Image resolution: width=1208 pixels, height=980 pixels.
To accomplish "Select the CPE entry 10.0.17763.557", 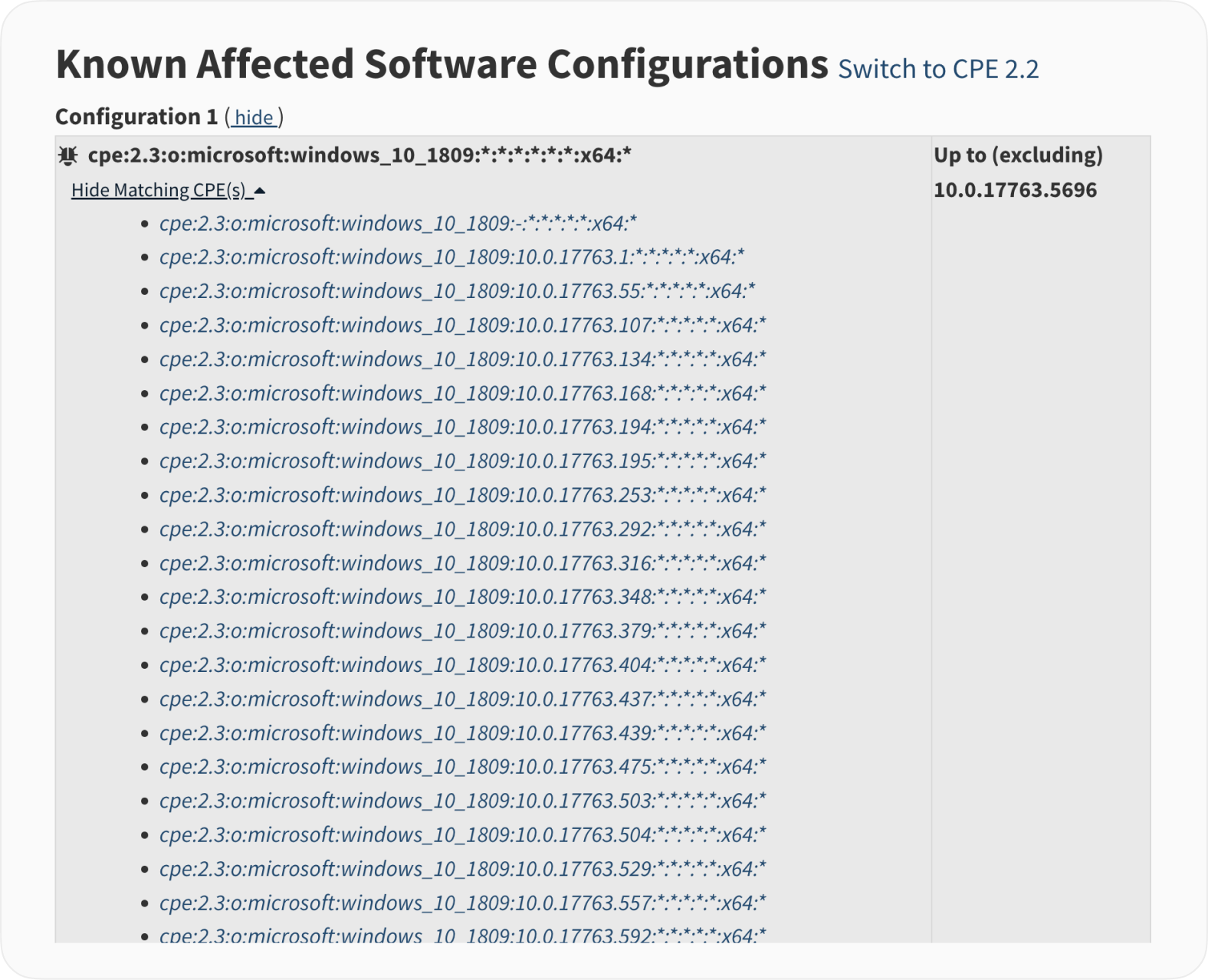I will 462,903.
